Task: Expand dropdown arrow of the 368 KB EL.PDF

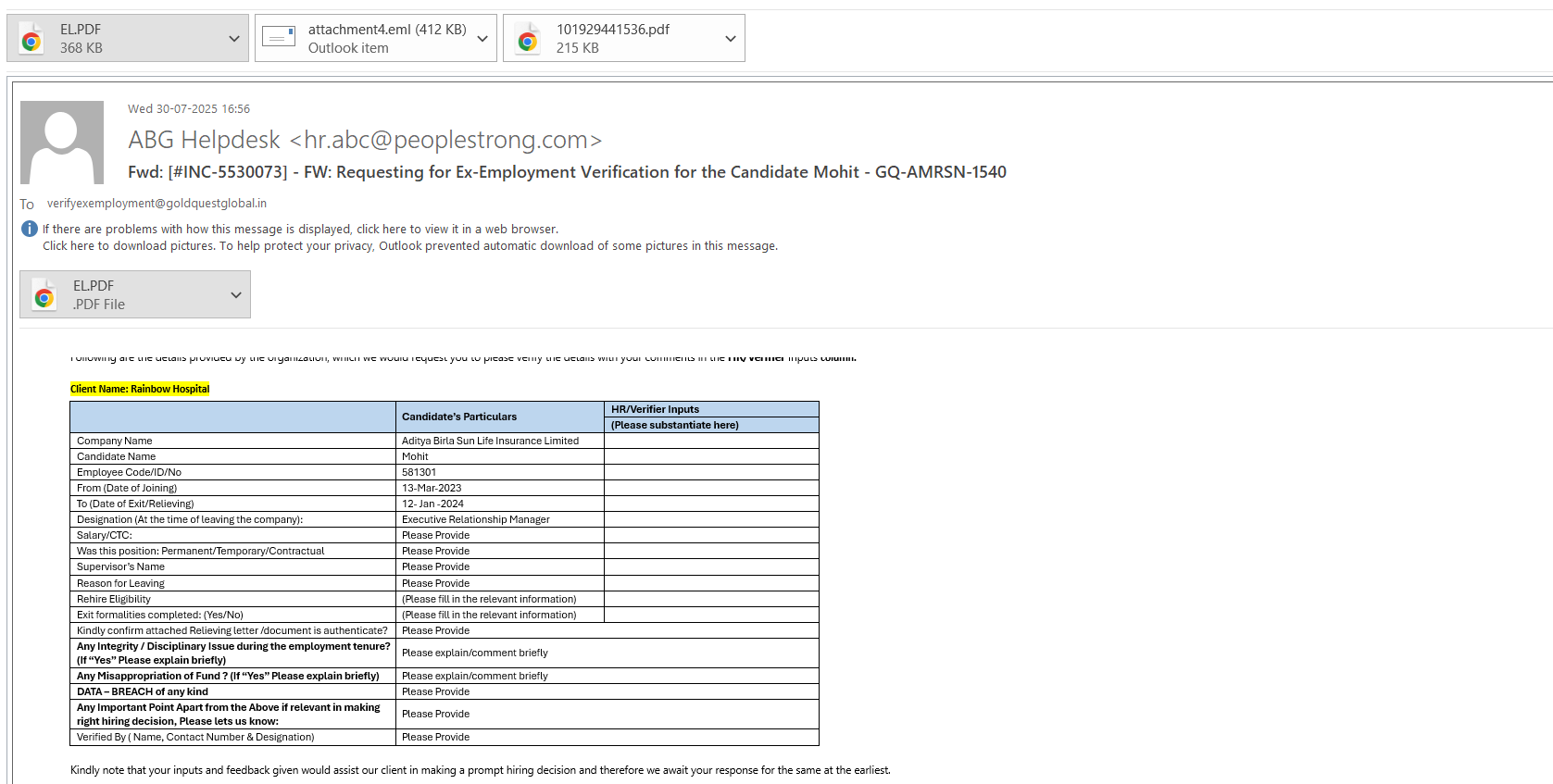Action: point(233,39)
